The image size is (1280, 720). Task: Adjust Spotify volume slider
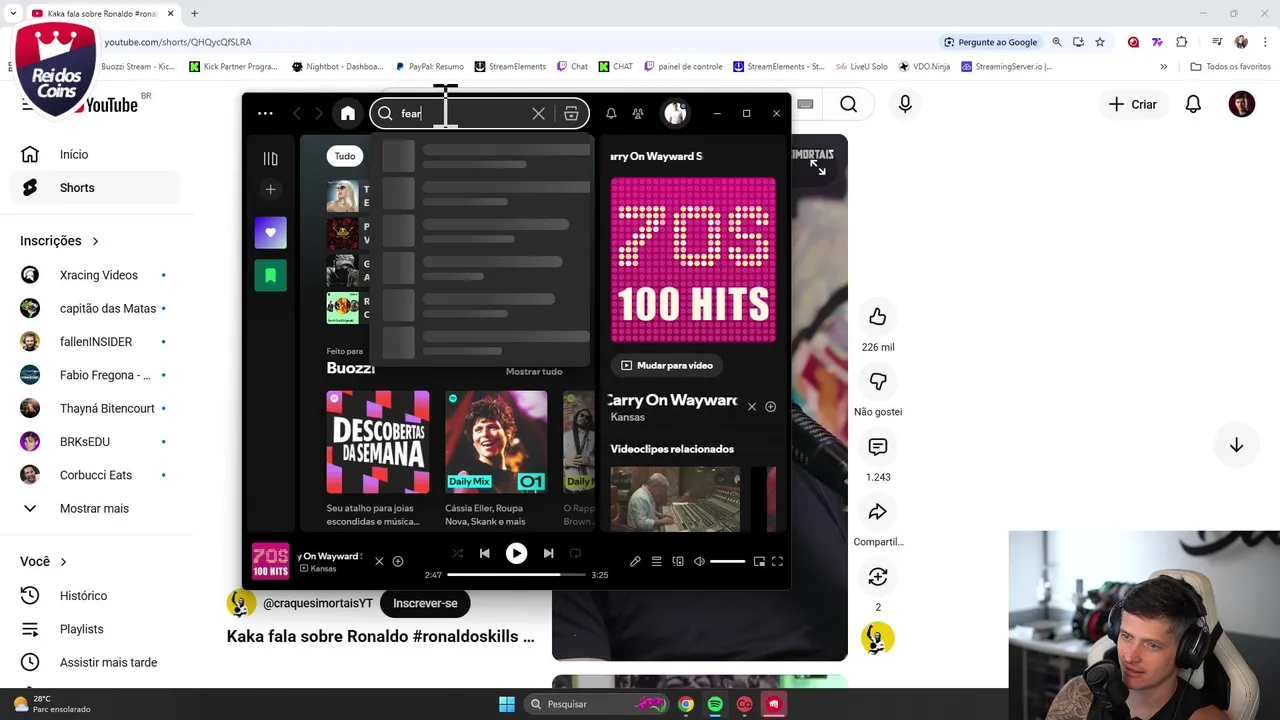pyautogui.click(x=727, y=562)
